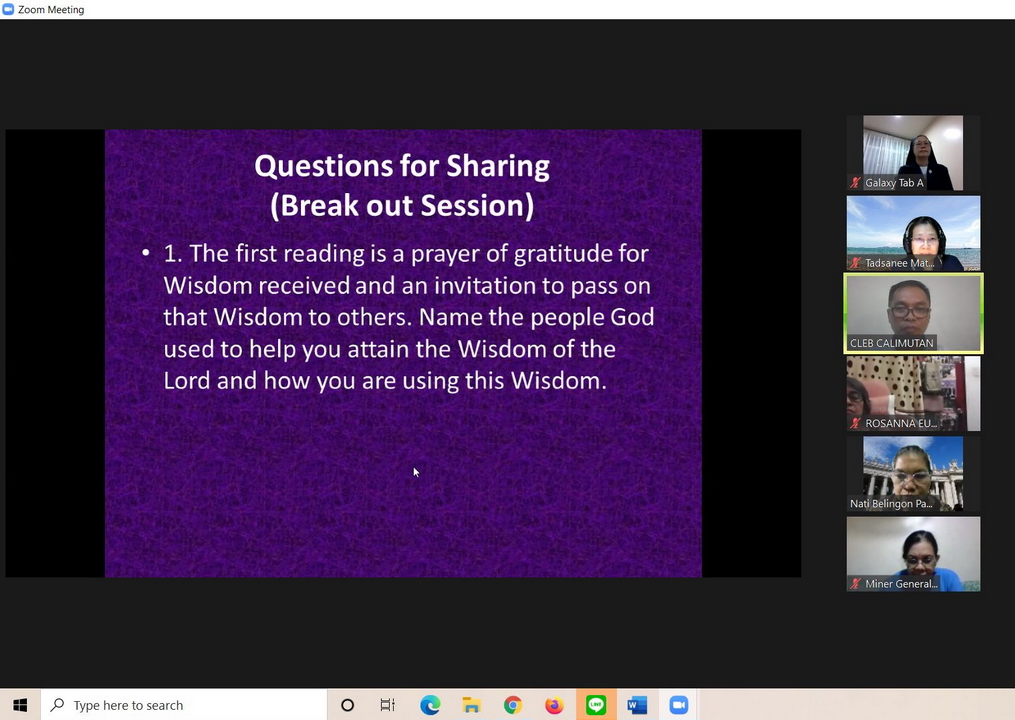Select the ROSANNA EU... video thumbnail
Viewport: 1015px width, 720px height.
pyautogui.click(x=913, y=392)
